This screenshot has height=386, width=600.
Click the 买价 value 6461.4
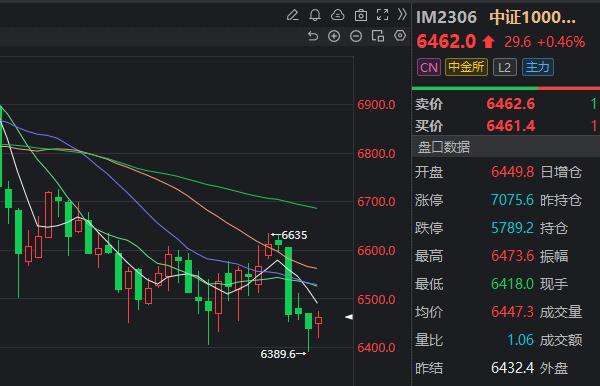pyautogui.click(x=510, y=126)
